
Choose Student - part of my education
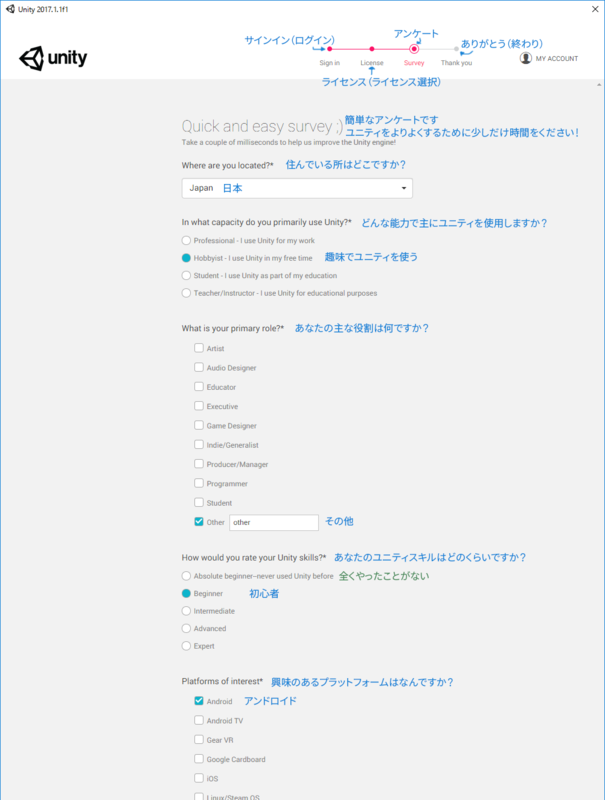186,276
